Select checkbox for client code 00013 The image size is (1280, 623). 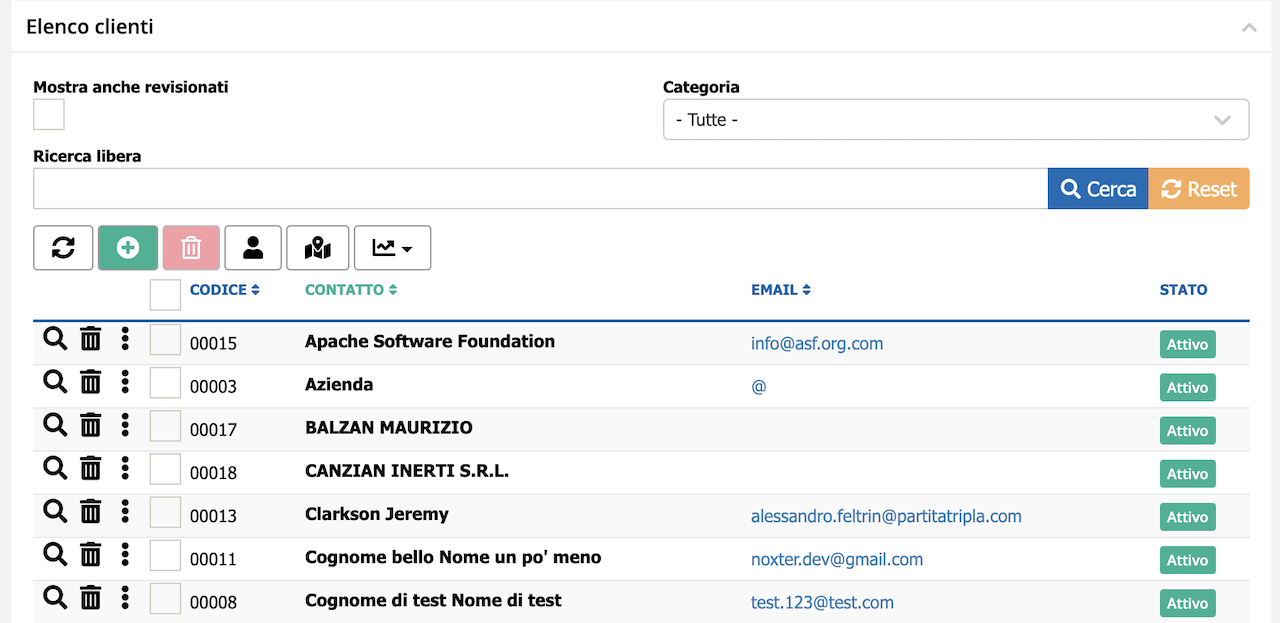point(165,512)
